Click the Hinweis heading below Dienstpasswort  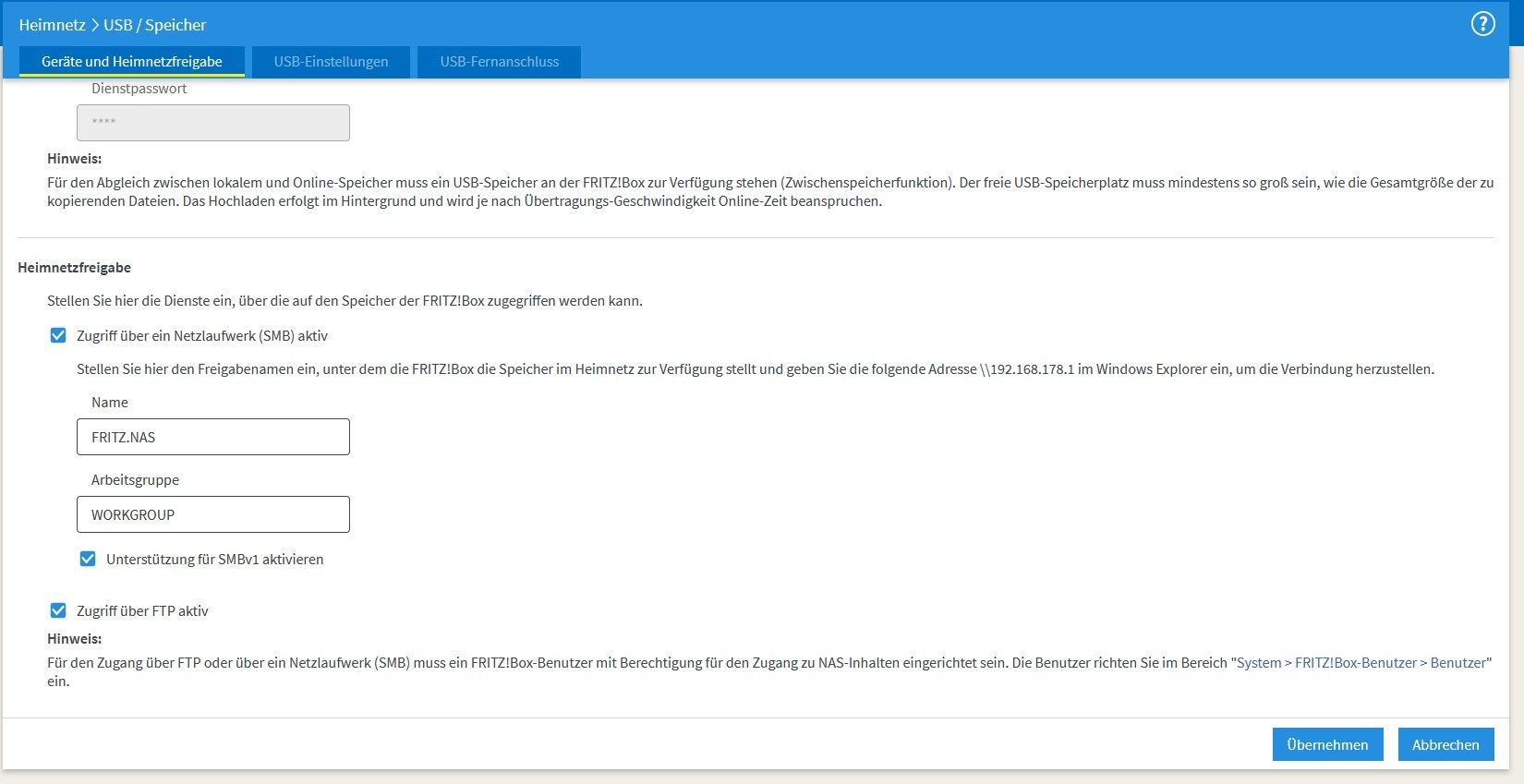coord(75,158)
